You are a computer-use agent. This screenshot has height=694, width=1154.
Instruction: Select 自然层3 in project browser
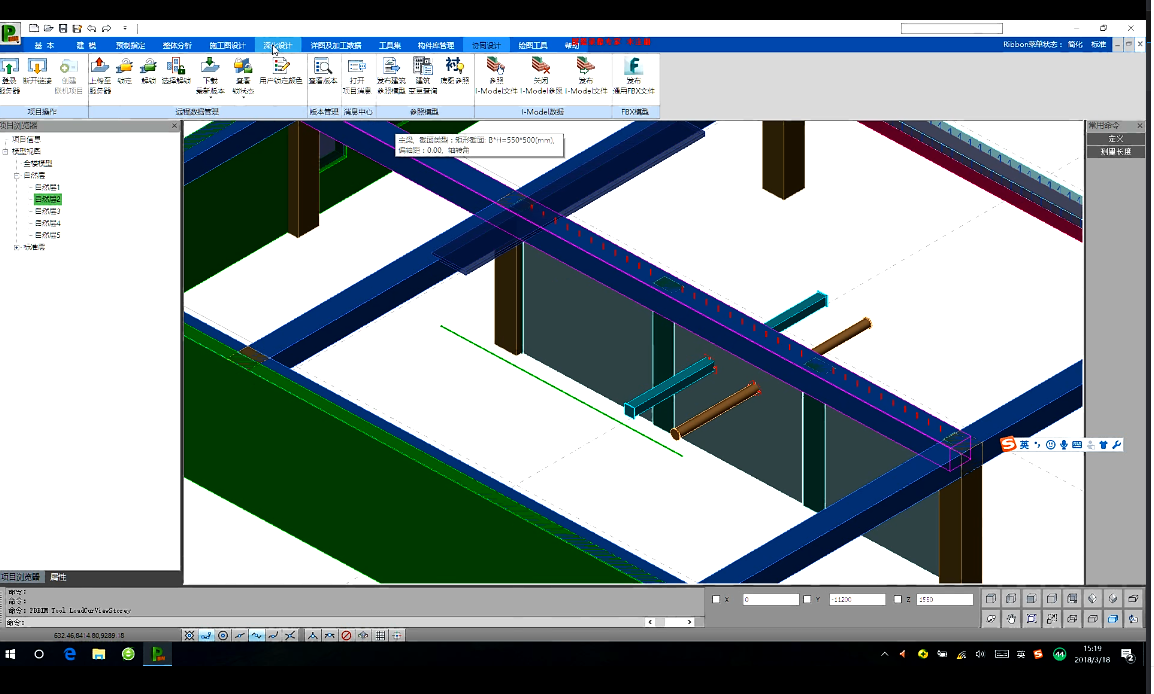(x=48, y=211)
